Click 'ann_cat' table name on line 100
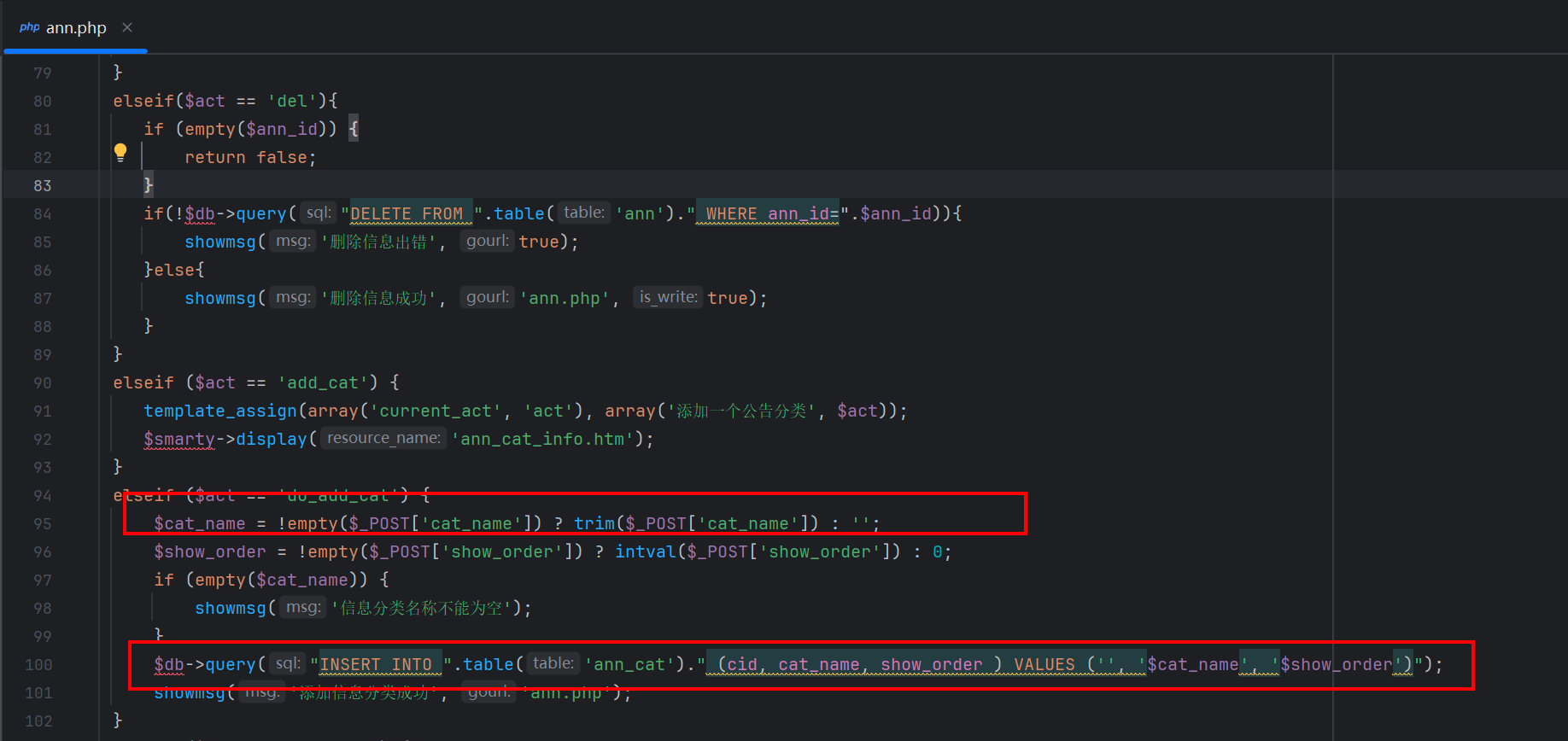Screen dimensions: 1568x741 click(x=629, y=664)
